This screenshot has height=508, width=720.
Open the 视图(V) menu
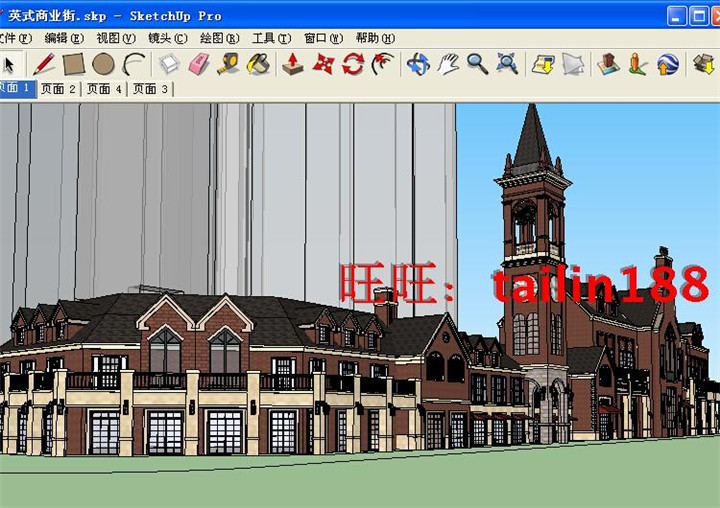coord(116,38)
